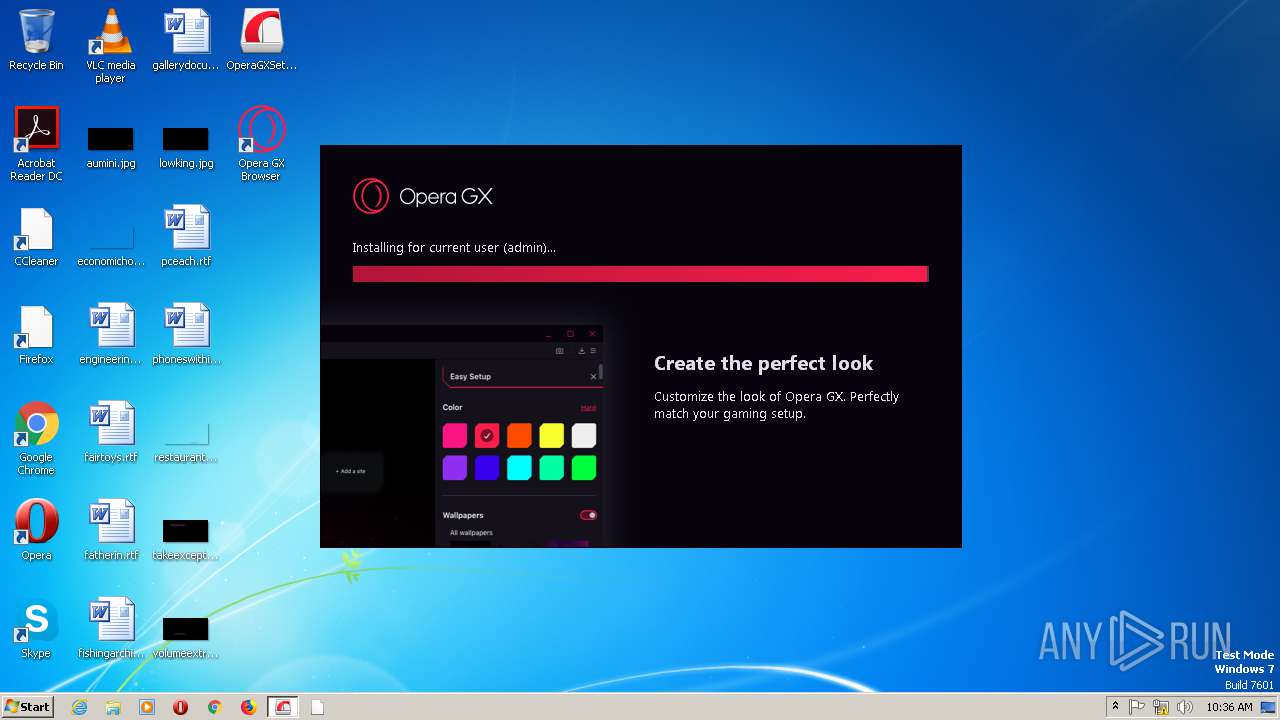Open the Action Center flag icon
This screenshot has height=720, width=1280.
click(x=1137, y=707)
